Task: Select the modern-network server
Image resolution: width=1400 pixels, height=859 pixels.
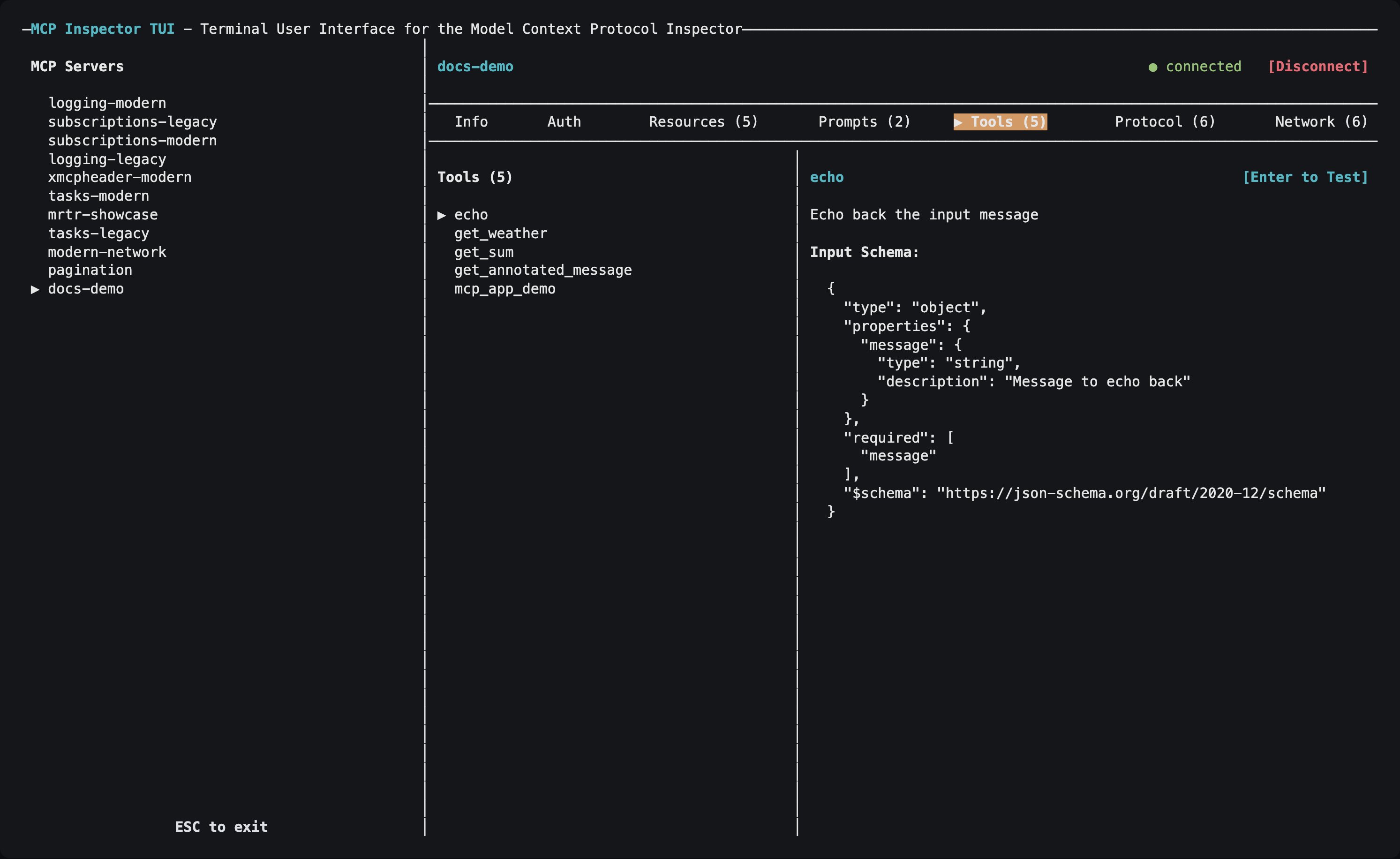Action: click(107, 252)
